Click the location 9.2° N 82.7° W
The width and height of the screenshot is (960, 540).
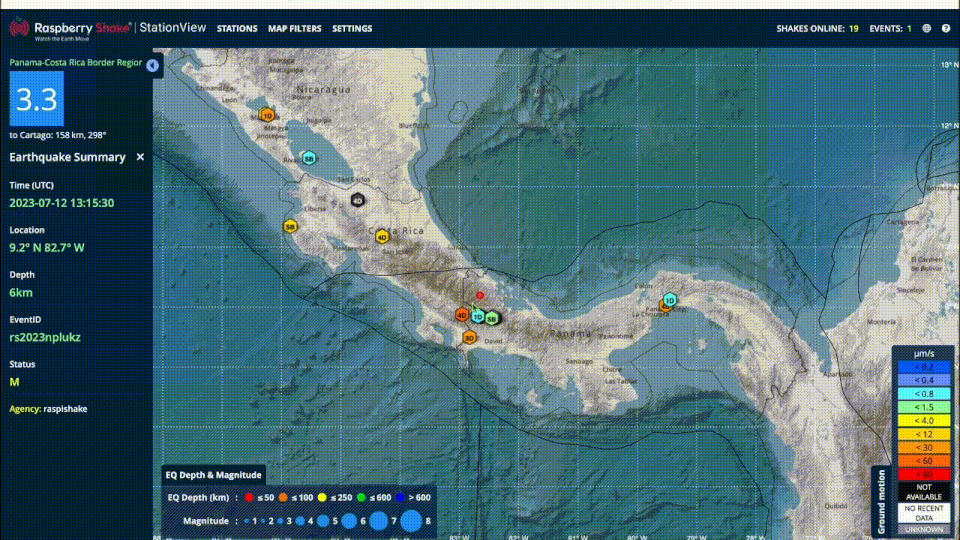tap(47, 248)
